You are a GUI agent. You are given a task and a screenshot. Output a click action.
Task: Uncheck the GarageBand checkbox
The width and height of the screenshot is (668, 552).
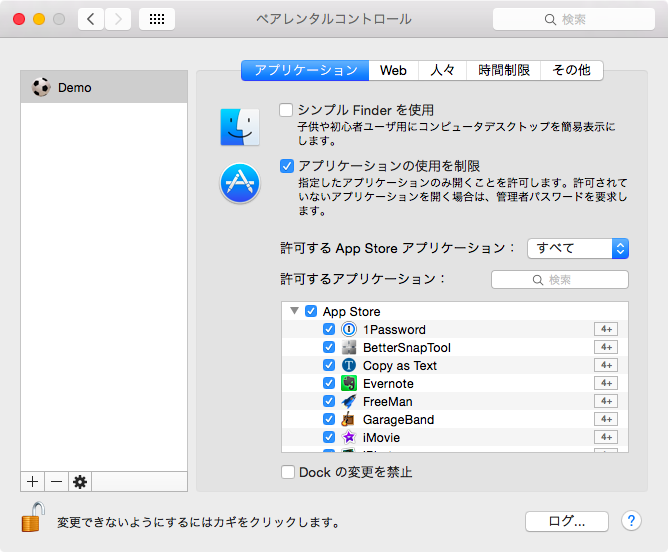tap(328, 419)
